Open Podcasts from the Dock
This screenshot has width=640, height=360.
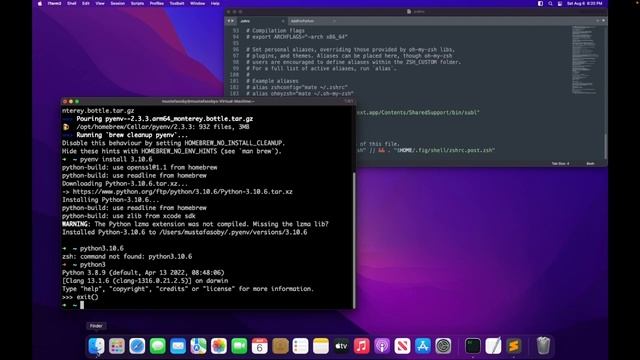pyautogui.click(x=382, y=346)
